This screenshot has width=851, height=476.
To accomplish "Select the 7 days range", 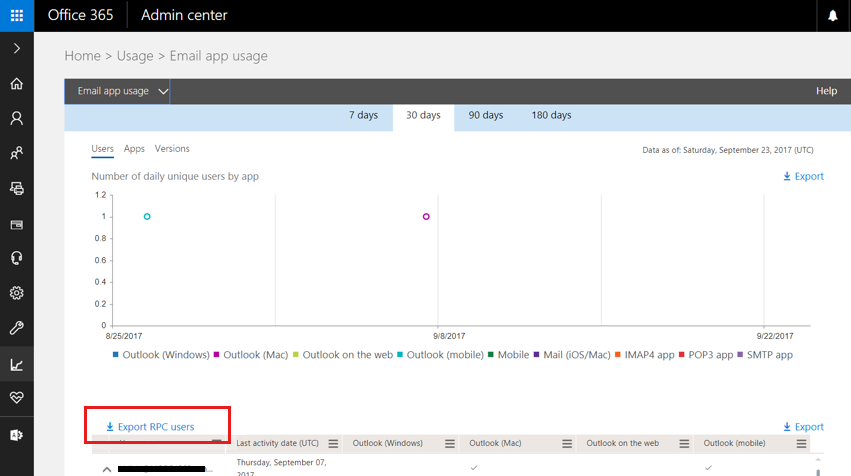I will pyautogui.click(x=363, y=115).
